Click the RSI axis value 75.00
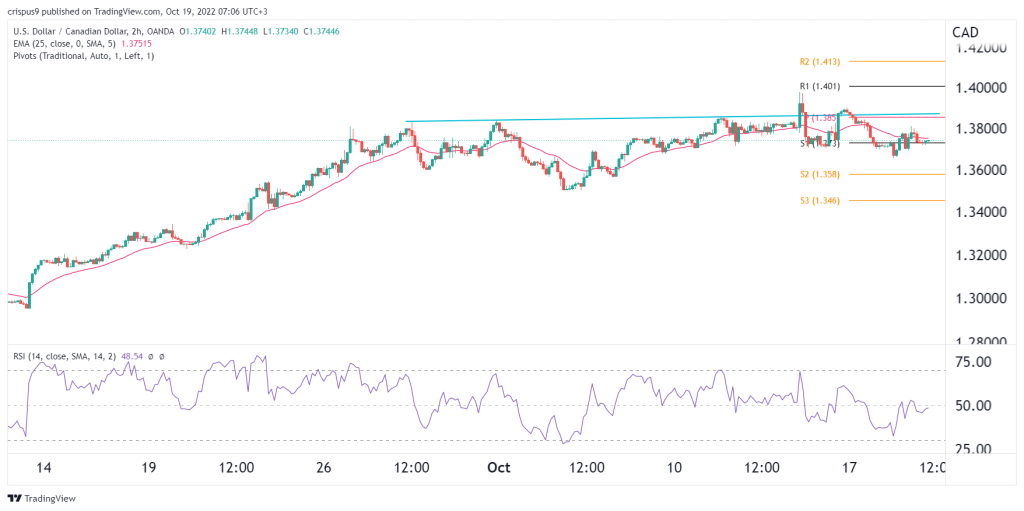 975,362
